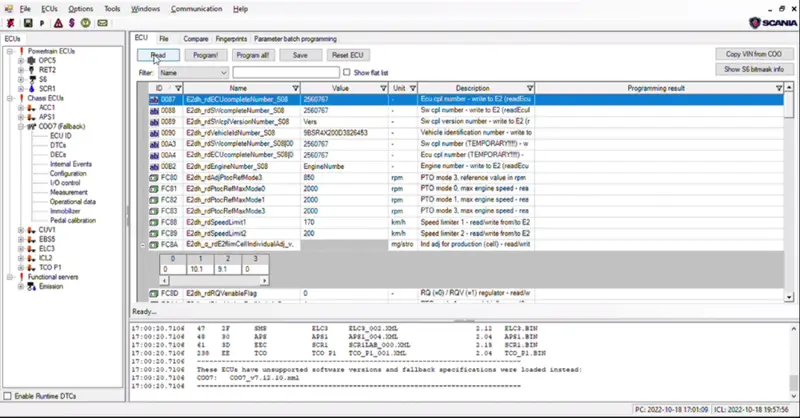Click the SCR1 blue droplet icon
800x418 pixels.
pos(32,89)
